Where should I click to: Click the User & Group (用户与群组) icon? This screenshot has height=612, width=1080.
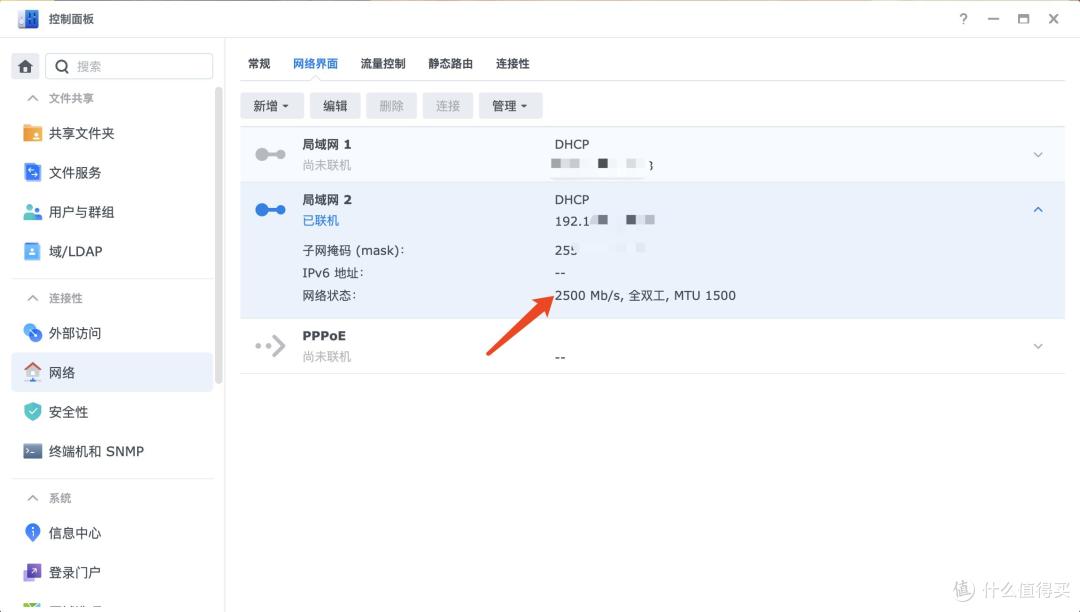32,212
